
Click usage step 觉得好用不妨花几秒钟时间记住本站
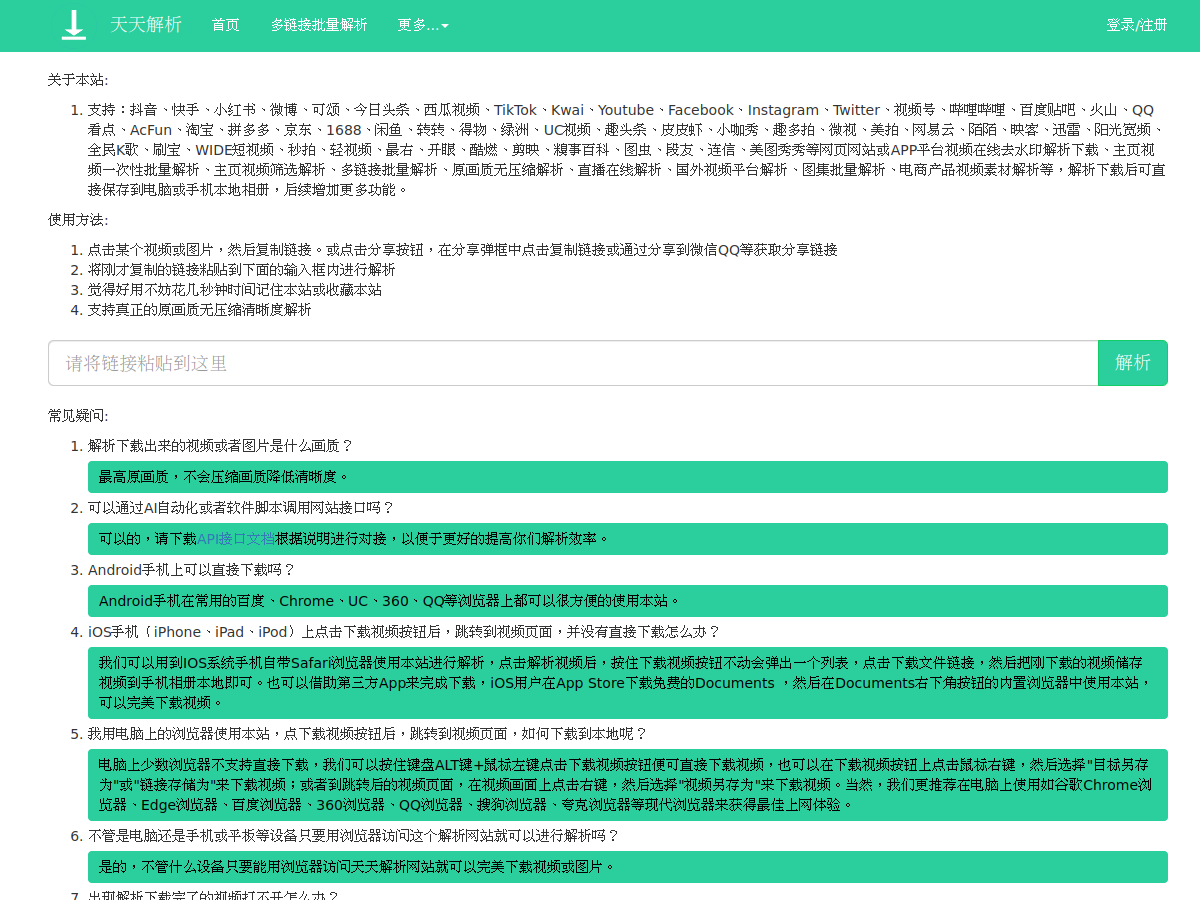pos(235,290)
